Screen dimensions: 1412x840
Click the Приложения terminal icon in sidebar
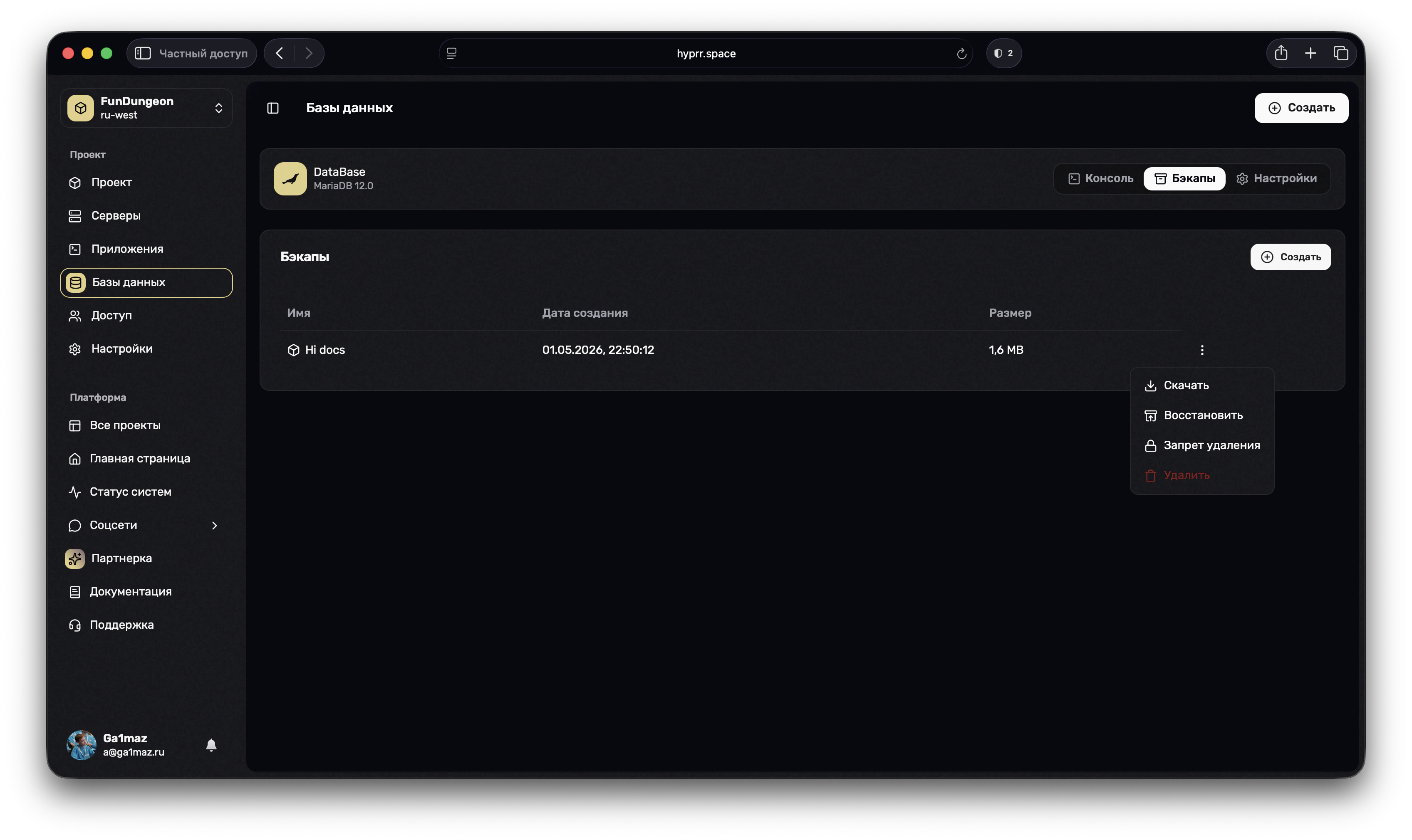[x=75, y=249]
